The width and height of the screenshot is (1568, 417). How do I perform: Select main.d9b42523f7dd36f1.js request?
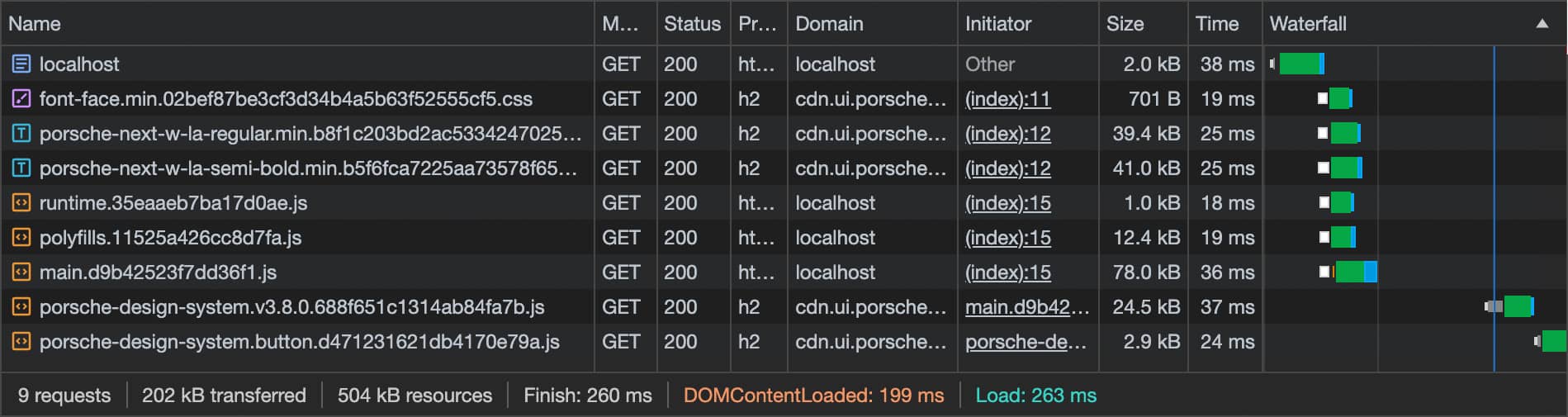tap(158, 272)
